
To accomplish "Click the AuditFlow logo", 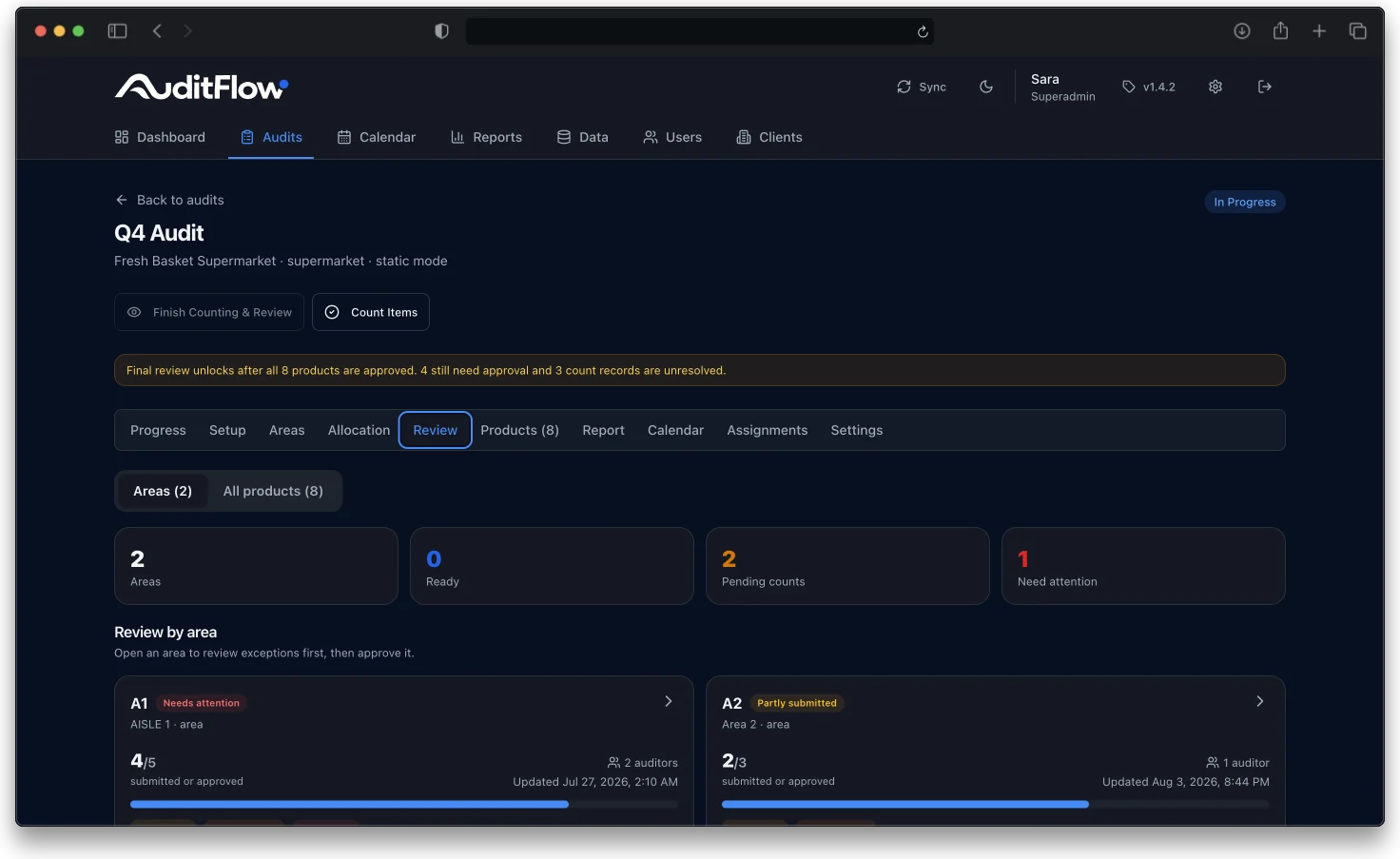I will pyautogui.click(x=202, y=87).
